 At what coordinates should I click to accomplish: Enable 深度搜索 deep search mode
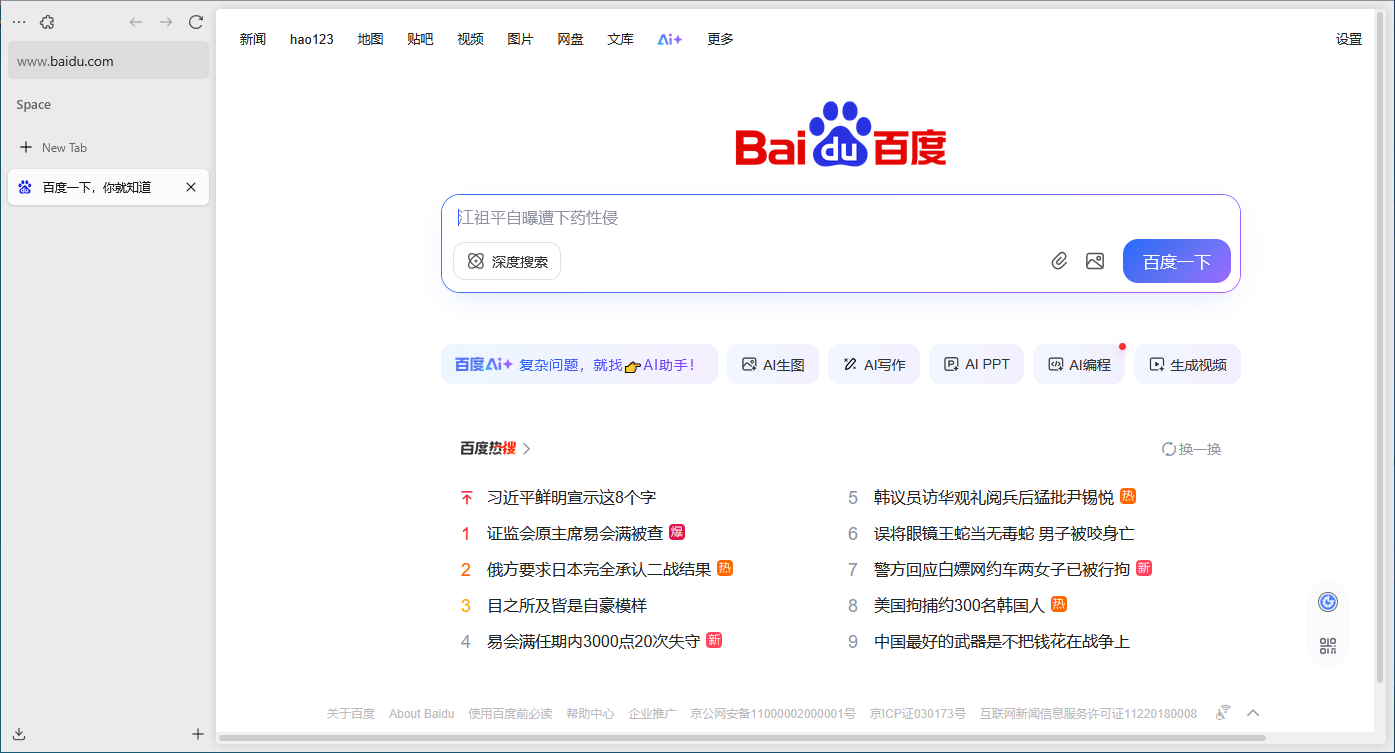[506, 261]
